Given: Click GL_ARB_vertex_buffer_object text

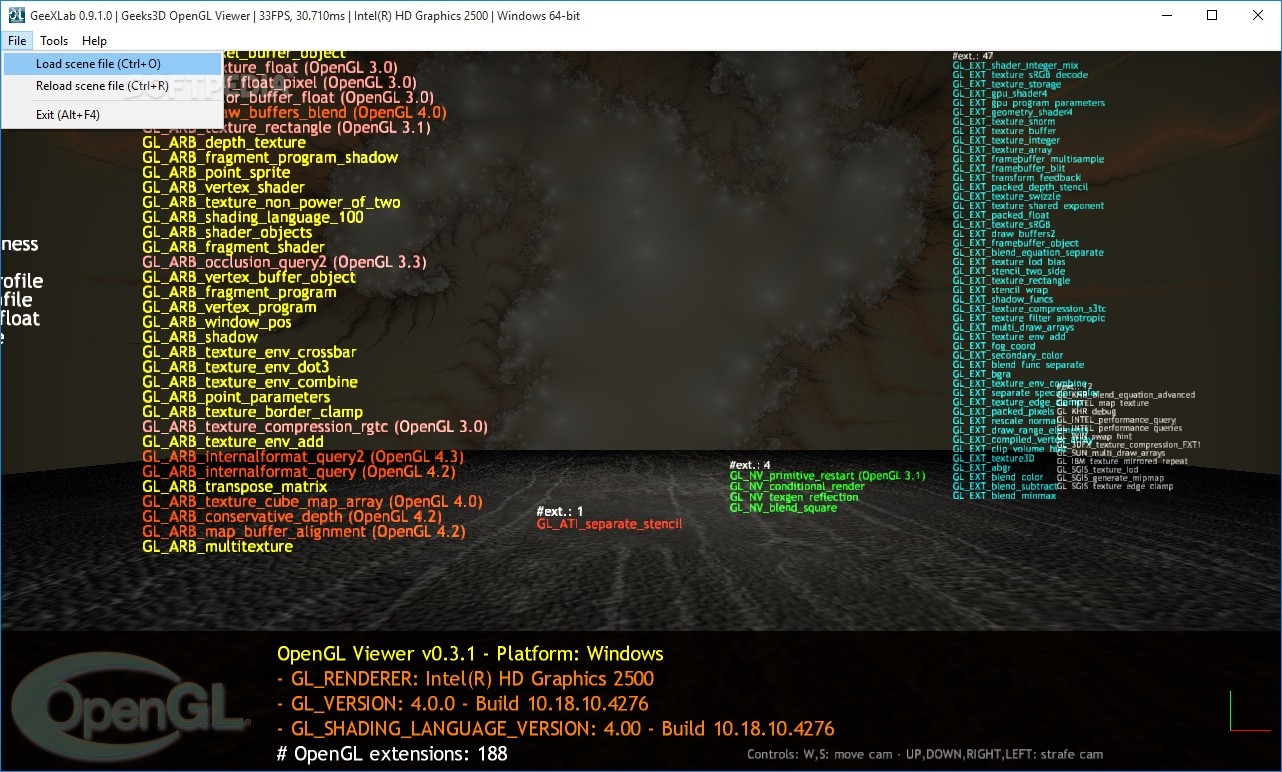Looking at the screenshot, I should (x=249, y=277).
